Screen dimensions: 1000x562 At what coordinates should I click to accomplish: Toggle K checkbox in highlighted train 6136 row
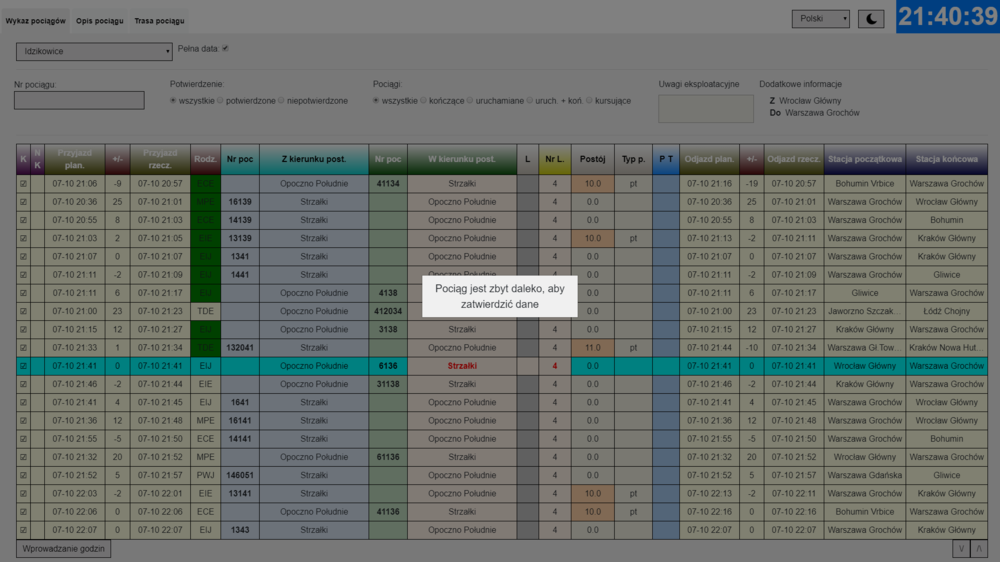pyautogui.click(x=23, y=366)
